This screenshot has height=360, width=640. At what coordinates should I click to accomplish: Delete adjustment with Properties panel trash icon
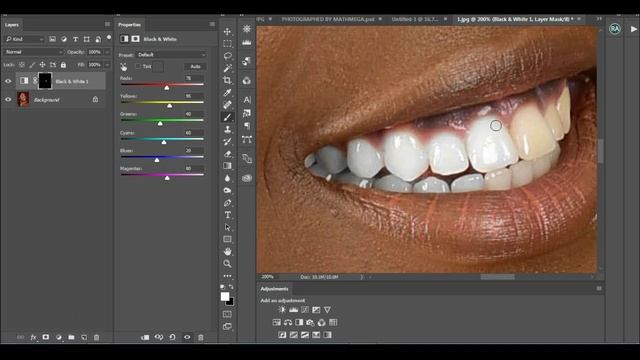(x=200, y=338)
